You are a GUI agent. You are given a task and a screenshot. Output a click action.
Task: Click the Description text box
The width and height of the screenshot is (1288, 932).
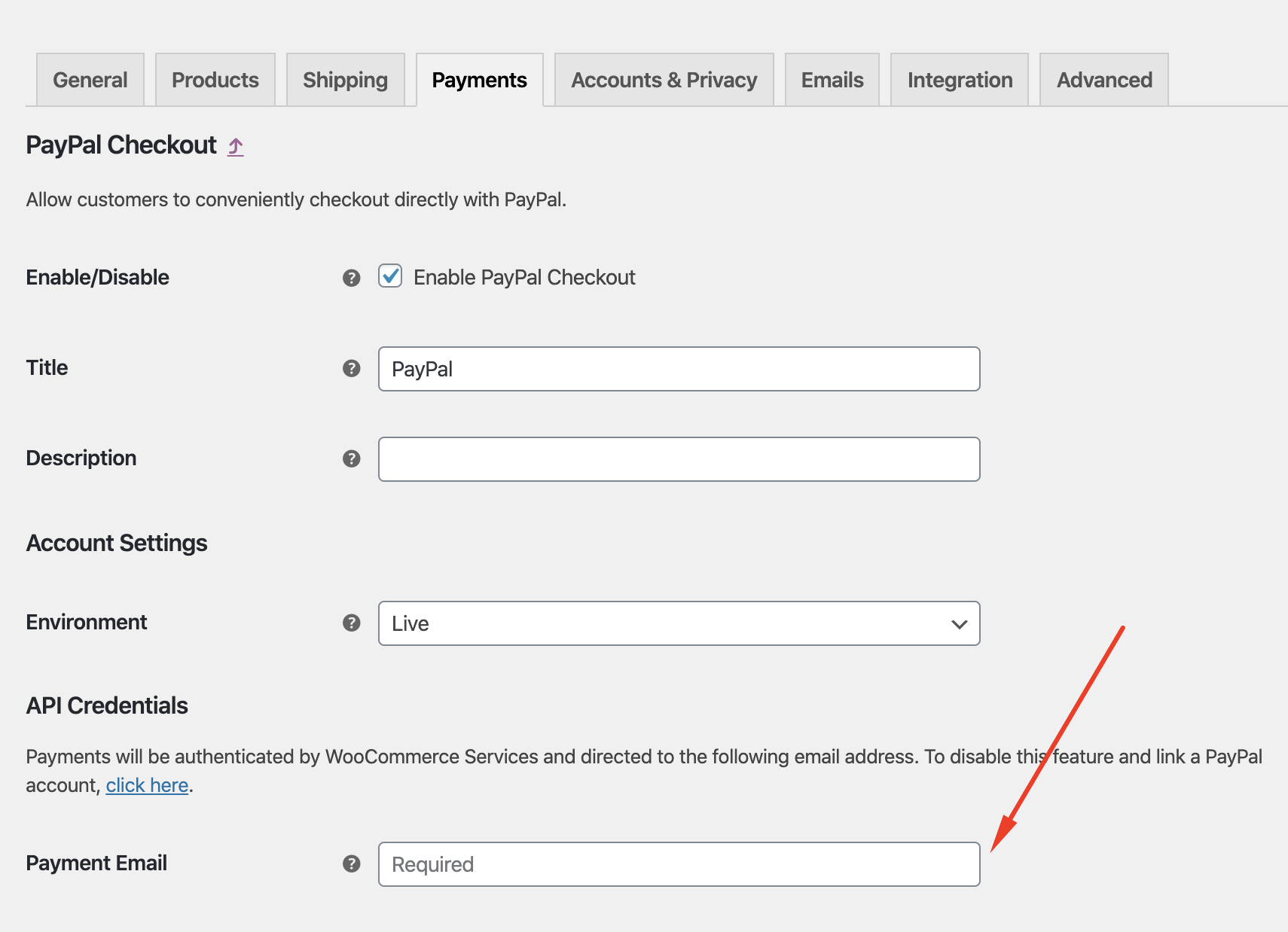[678, 458]
